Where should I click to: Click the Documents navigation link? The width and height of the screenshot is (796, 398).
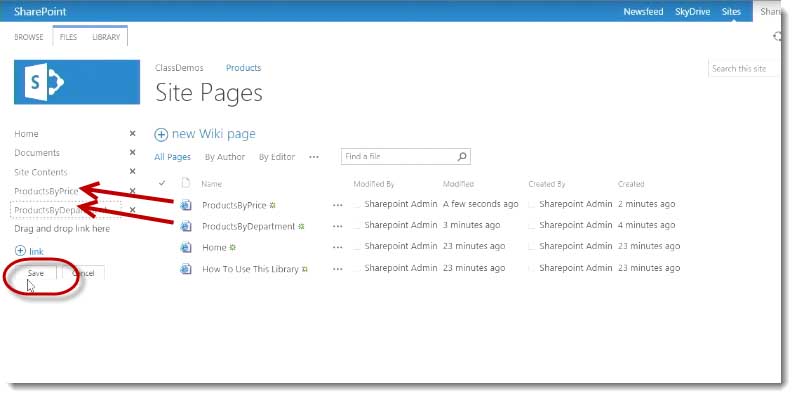[37, 152]
